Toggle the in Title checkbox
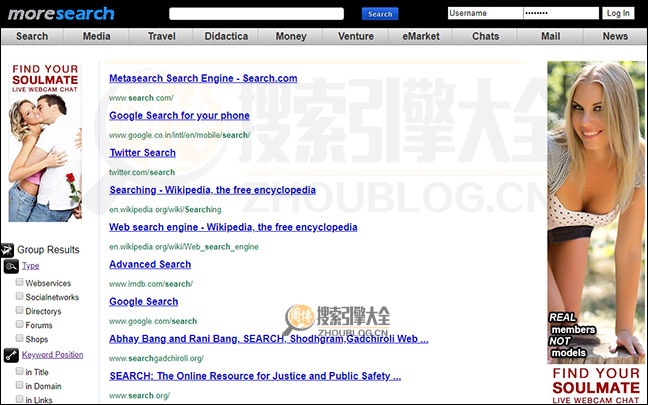The image size is (648, 405). coord(19,371)
